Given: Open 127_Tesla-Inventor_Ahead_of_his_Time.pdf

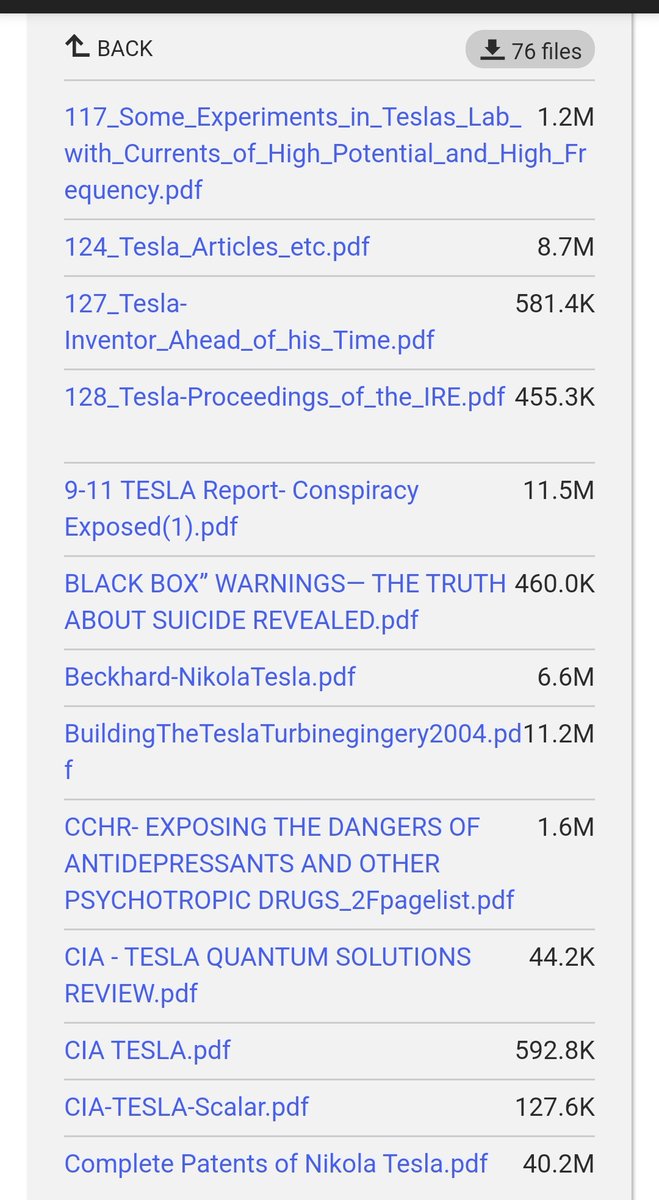Looking at the screenshot, I should [x=249, y=321].
